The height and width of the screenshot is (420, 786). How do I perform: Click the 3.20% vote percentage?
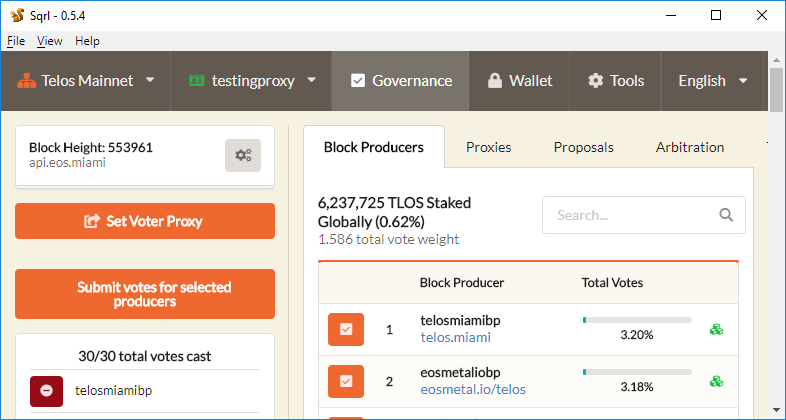pos(637,335)
